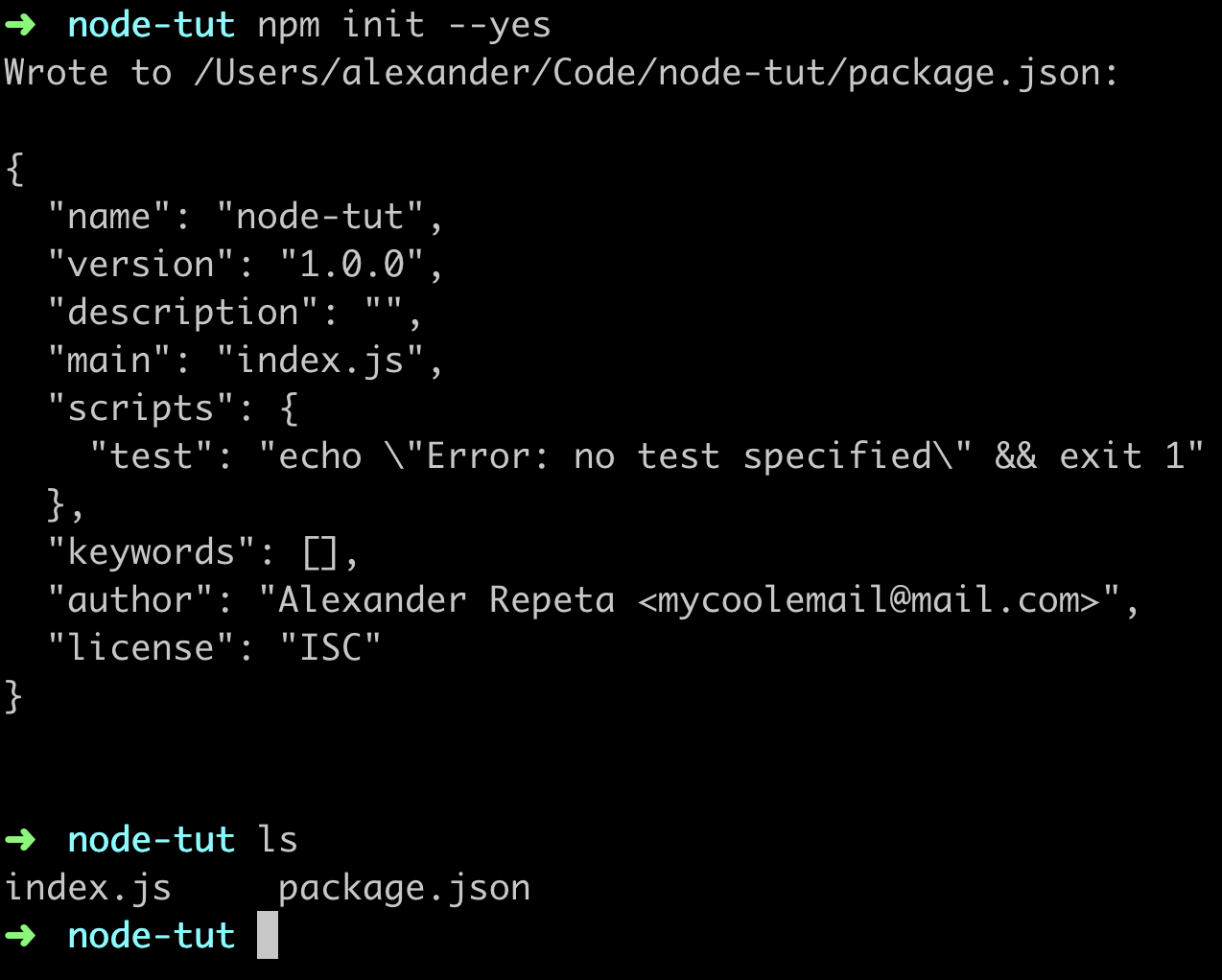1222x980 pixels.
Task: Click the "name" key in the JSON
Action: (109, 217)
